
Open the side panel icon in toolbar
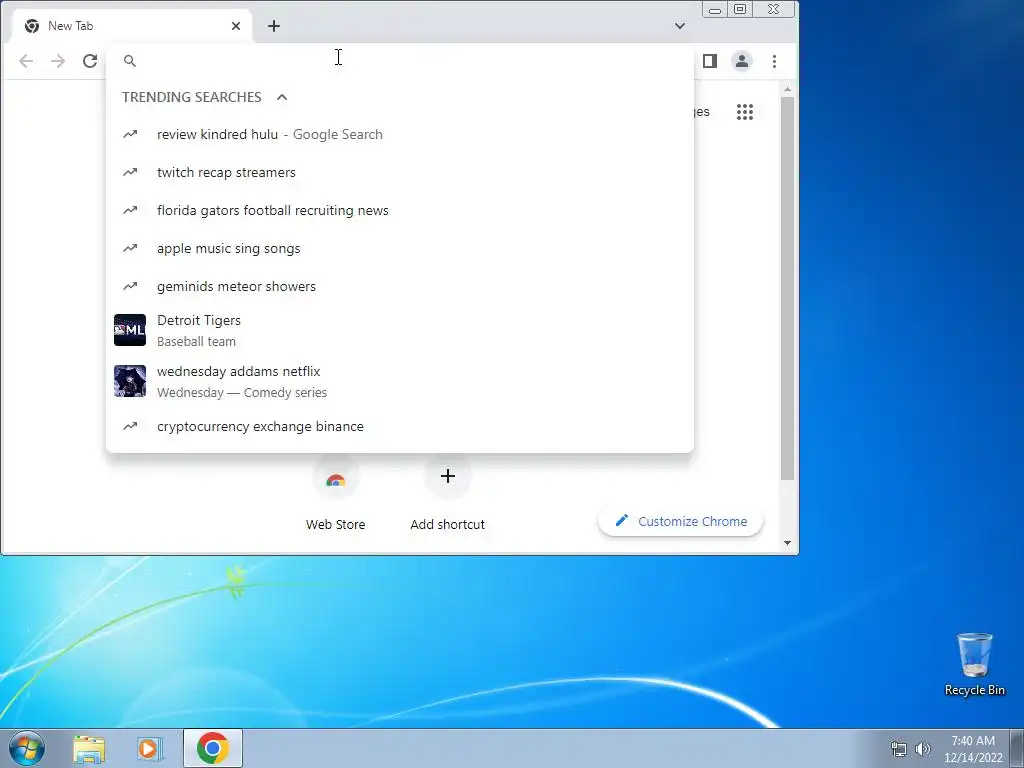(710, 61)
